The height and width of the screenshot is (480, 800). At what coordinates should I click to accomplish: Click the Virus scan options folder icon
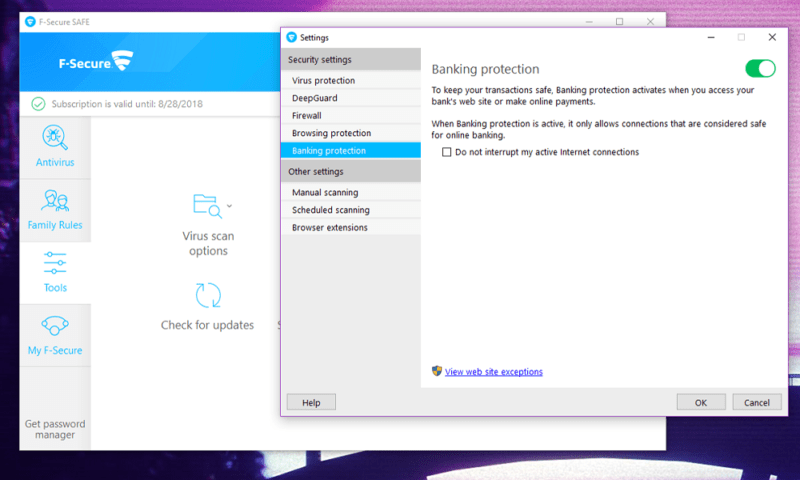206,206
